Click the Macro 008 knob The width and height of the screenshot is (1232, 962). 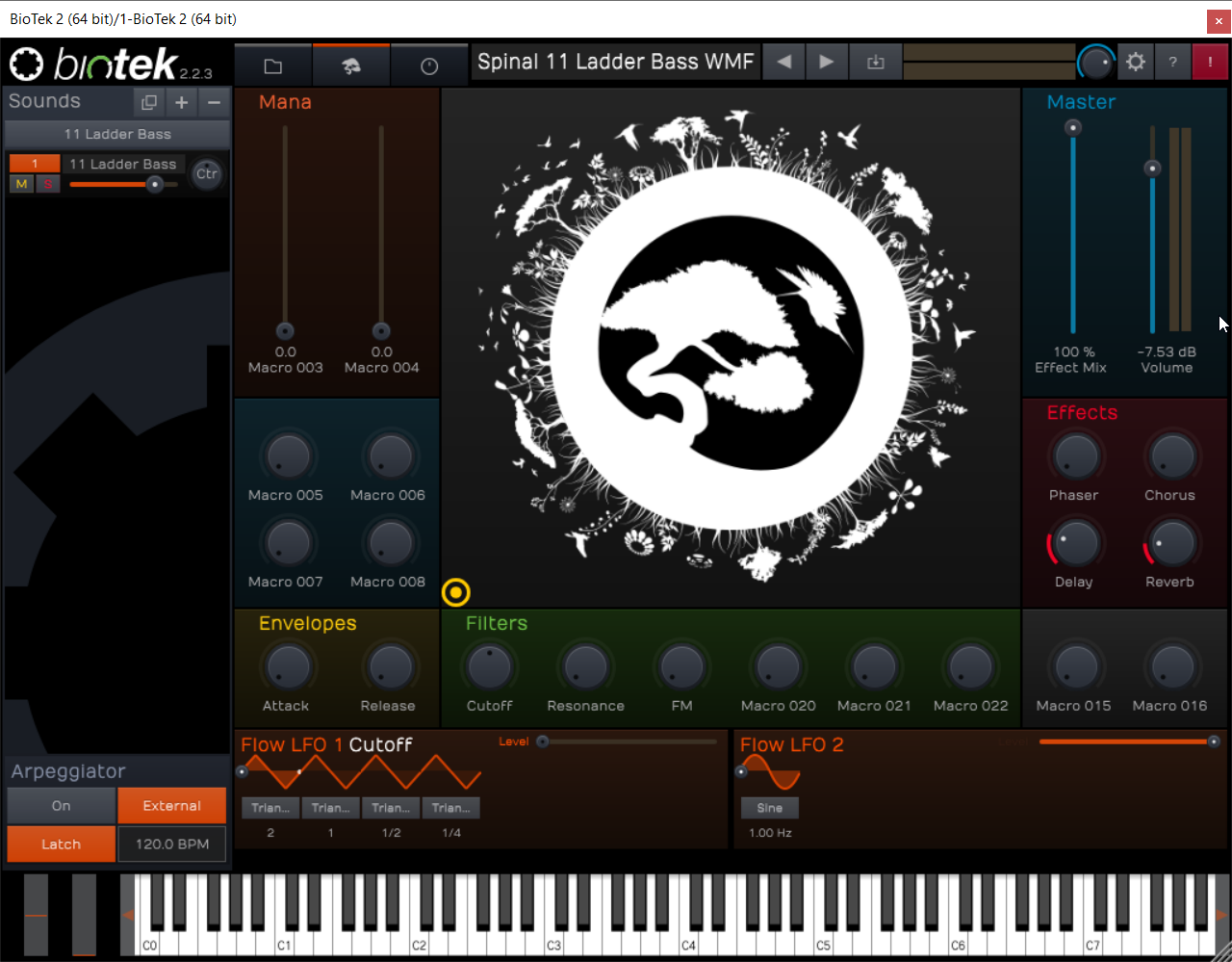point(390,542)
